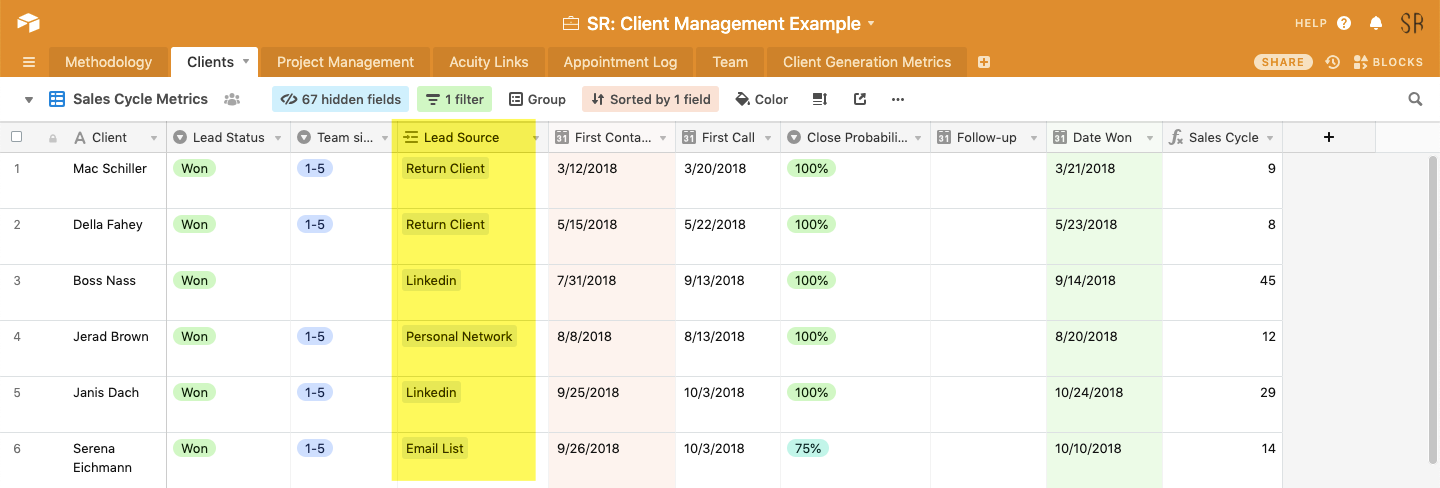Click the share view export icon

point(860,99)
